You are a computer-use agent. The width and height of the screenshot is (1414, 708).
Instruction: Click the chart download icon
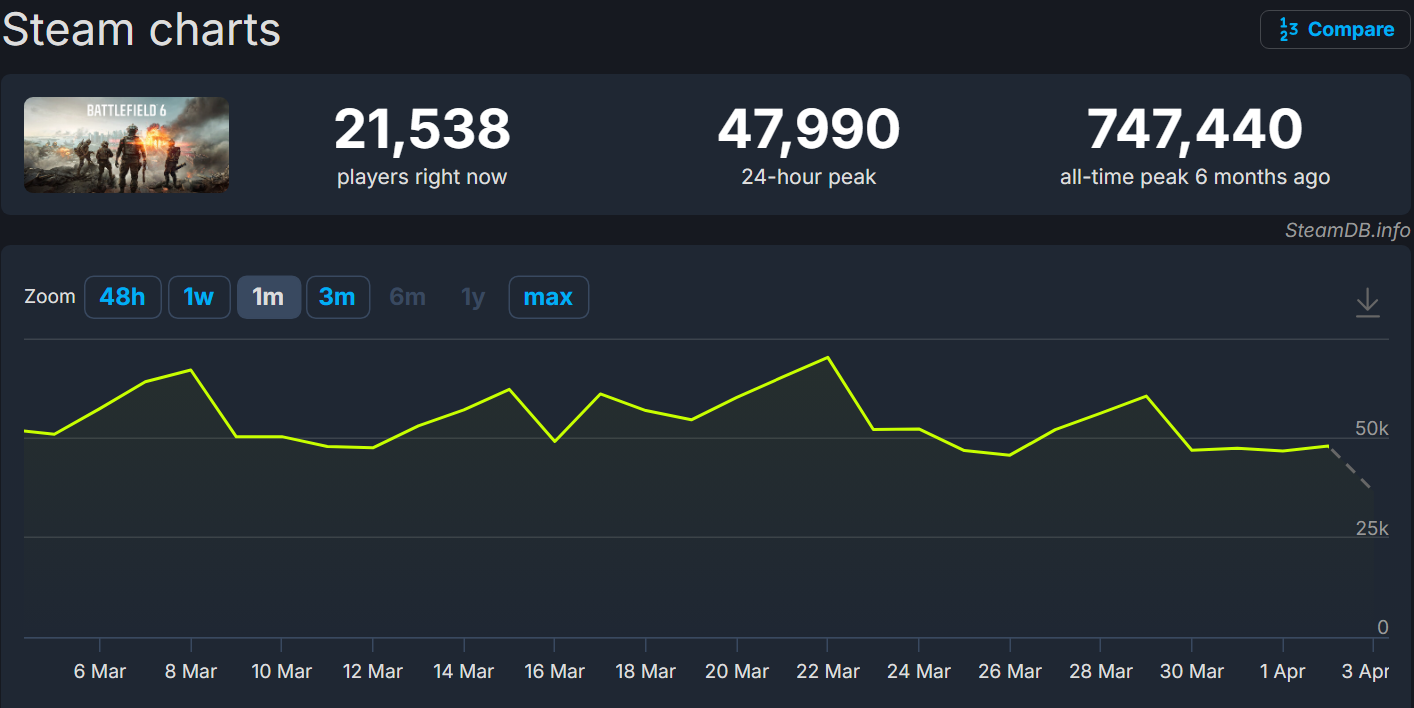pyautogui.click(x=1367, y=302)
